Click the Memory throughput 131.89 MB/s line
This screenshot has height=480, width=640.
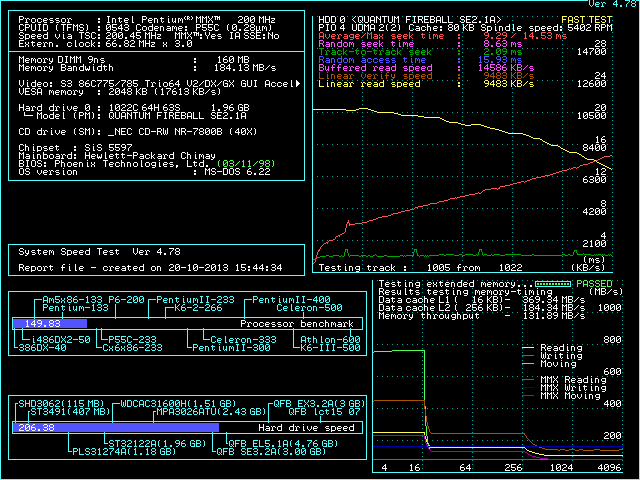click(x=482, y=316)
